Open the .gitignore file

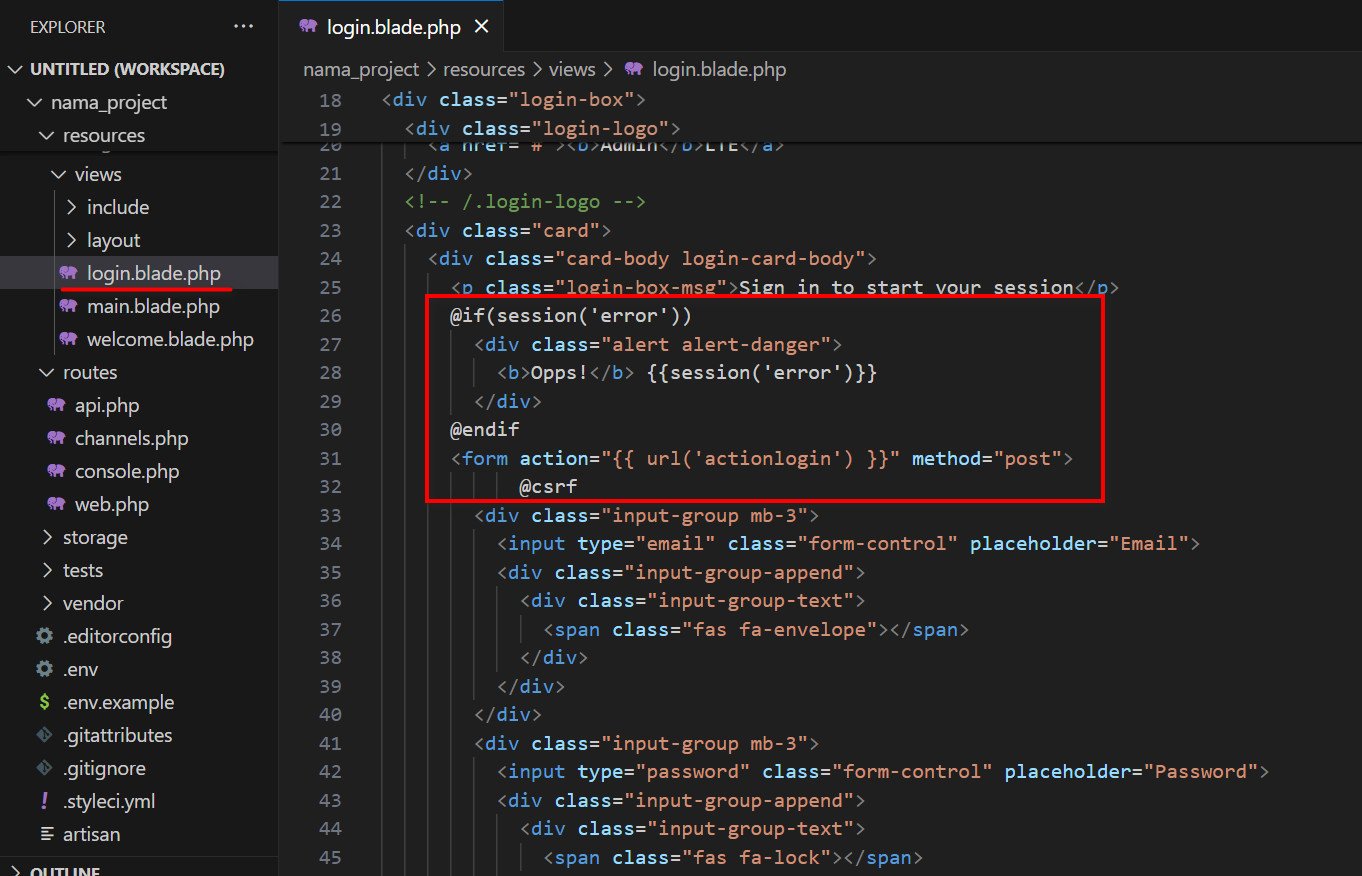[x=139, y=768]
